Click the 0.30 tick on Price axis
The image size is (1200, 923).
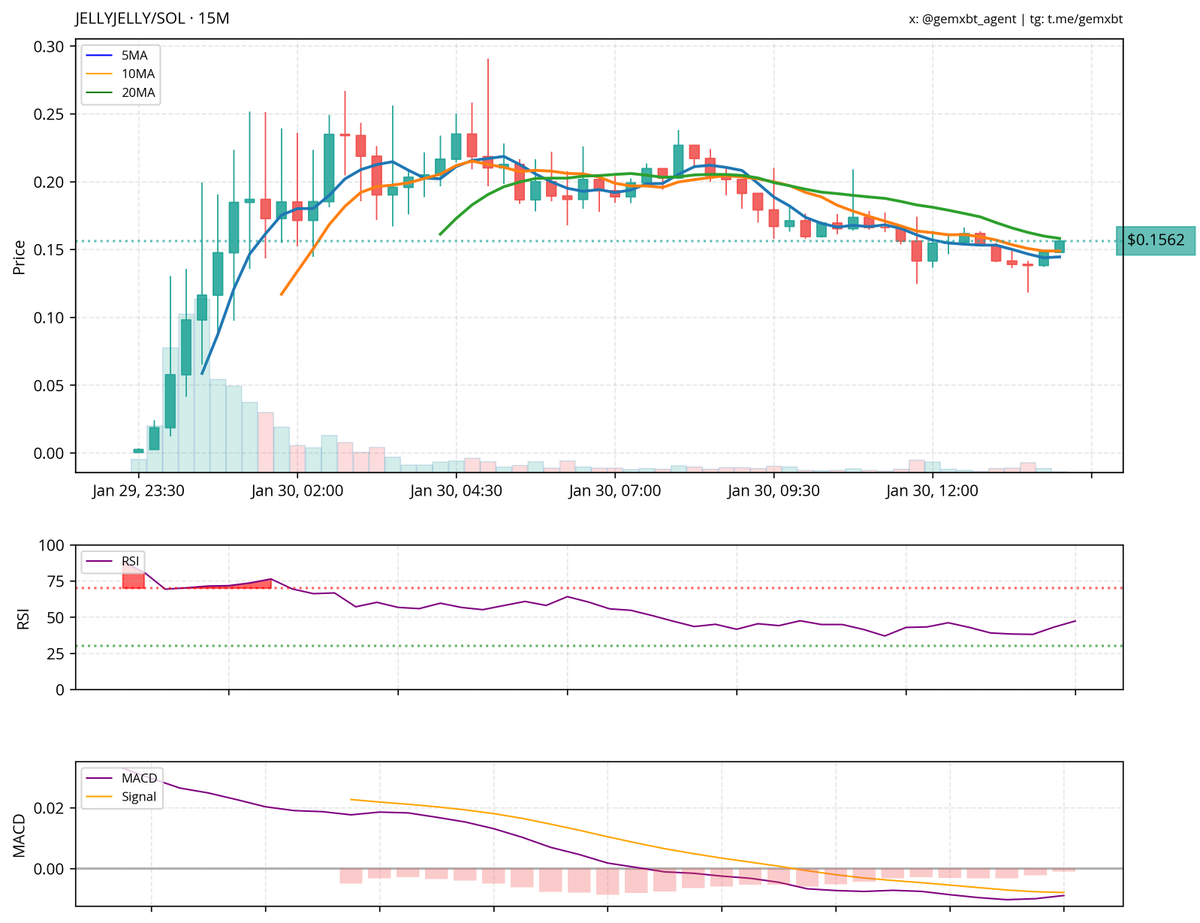click(49, 47)
